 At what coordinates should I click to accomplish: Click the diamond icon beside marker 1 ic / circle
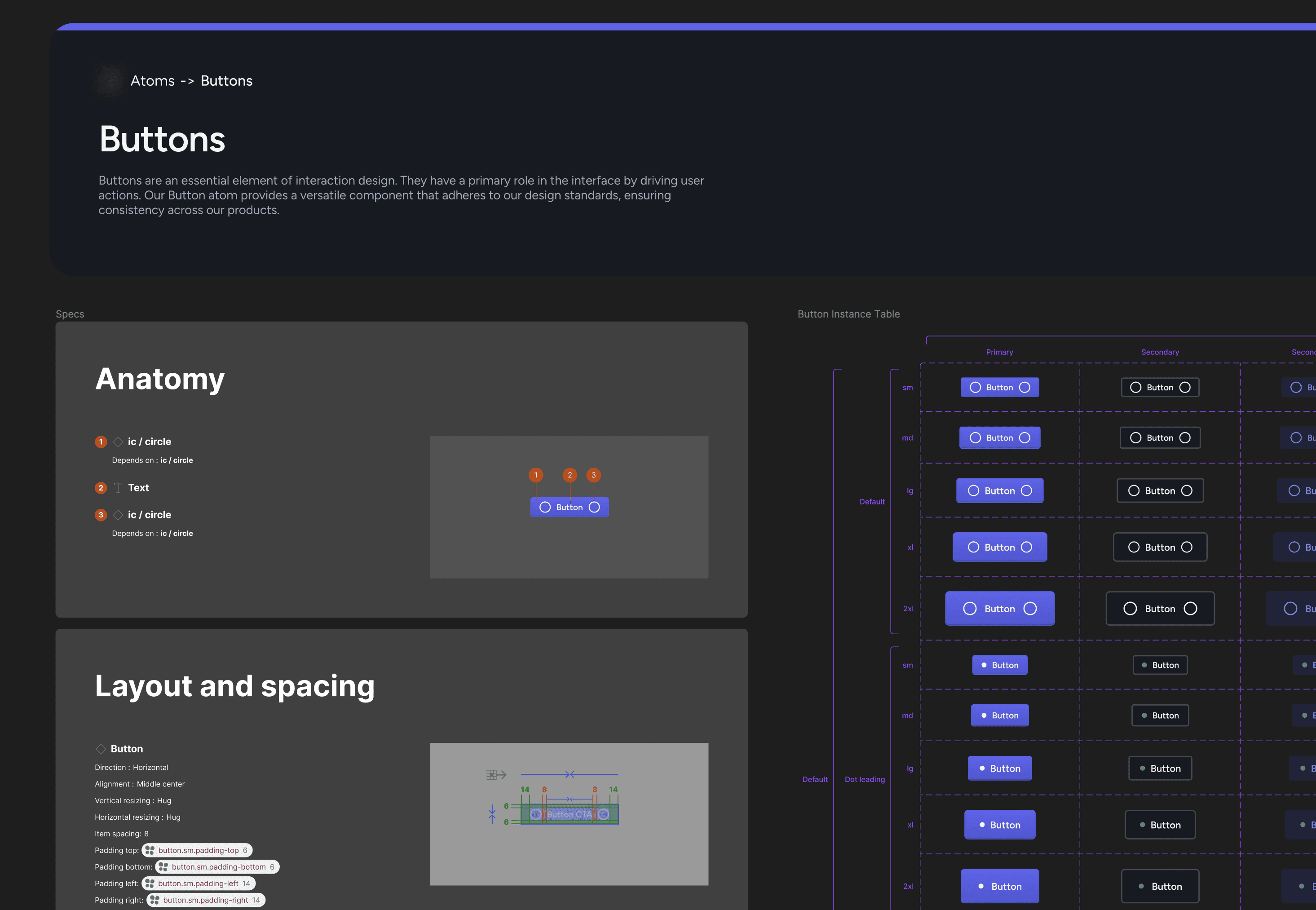(x=118, y=442)
